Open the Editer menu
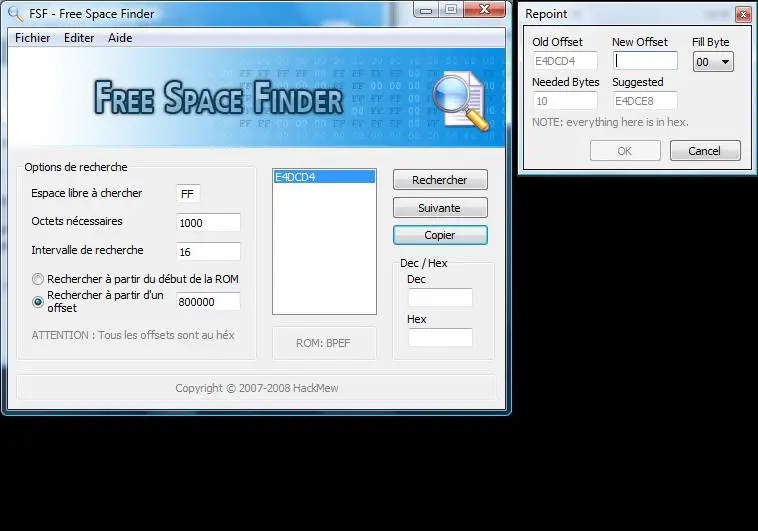Image resolution: width=758 pixels, height=531 pixels. click(79, 38)
